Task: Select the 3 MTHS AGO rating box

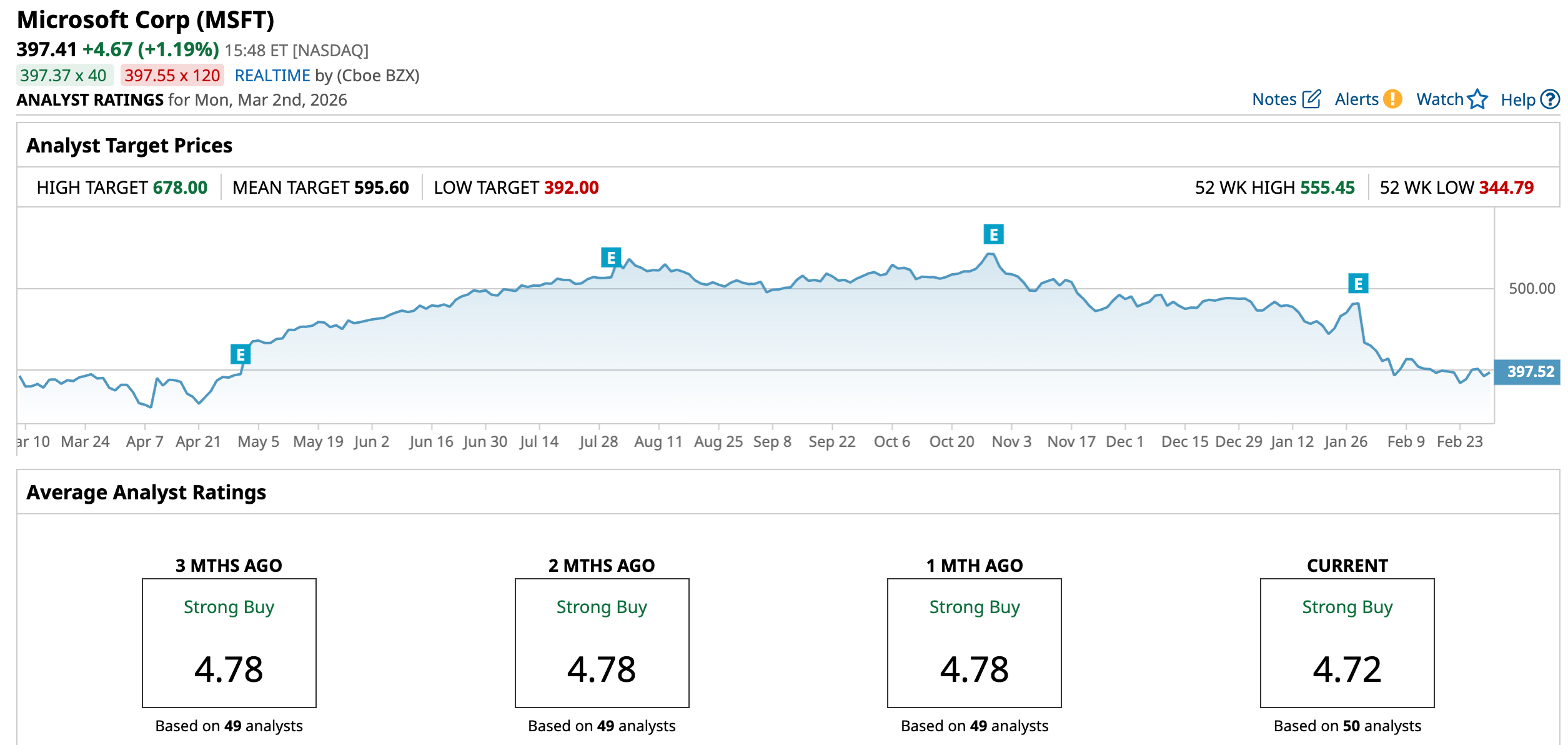Action: (229, 642)
